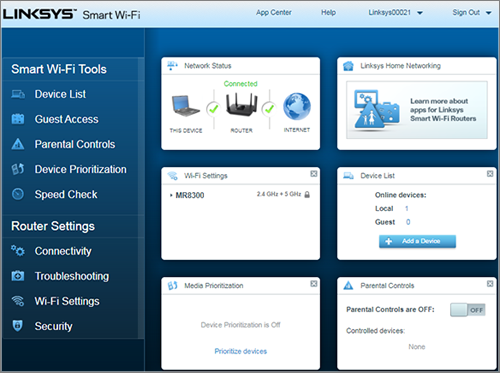Image resolution: width=500 pixels, height=373 pixels.
Task: Click the Router Settings heading
Action: click(x=53, y=226)
